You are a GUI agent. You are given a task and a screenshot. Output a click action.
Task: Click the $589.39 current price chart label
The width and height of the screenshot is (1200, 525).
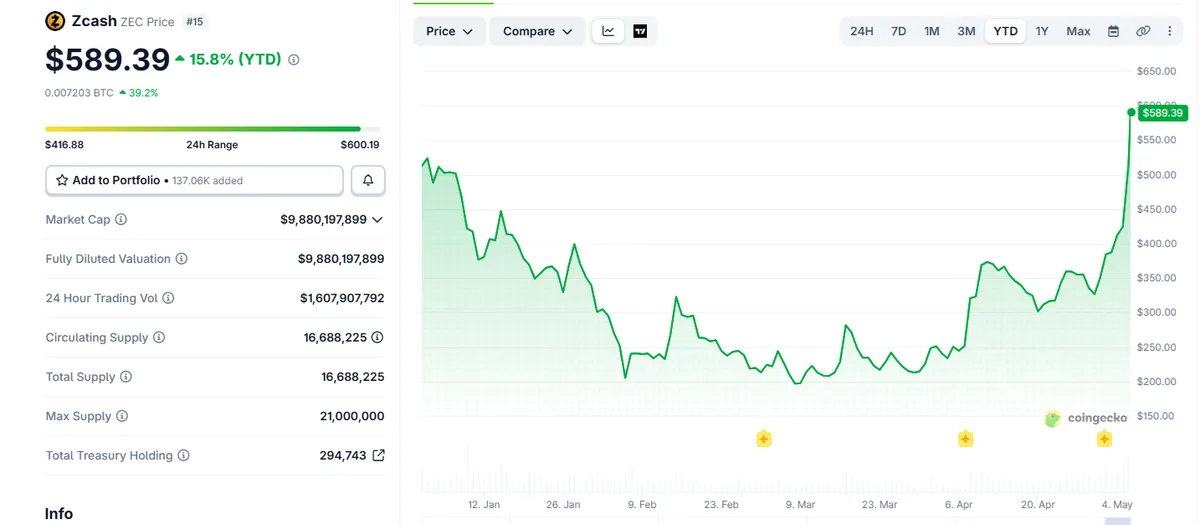pos(1162,113)
